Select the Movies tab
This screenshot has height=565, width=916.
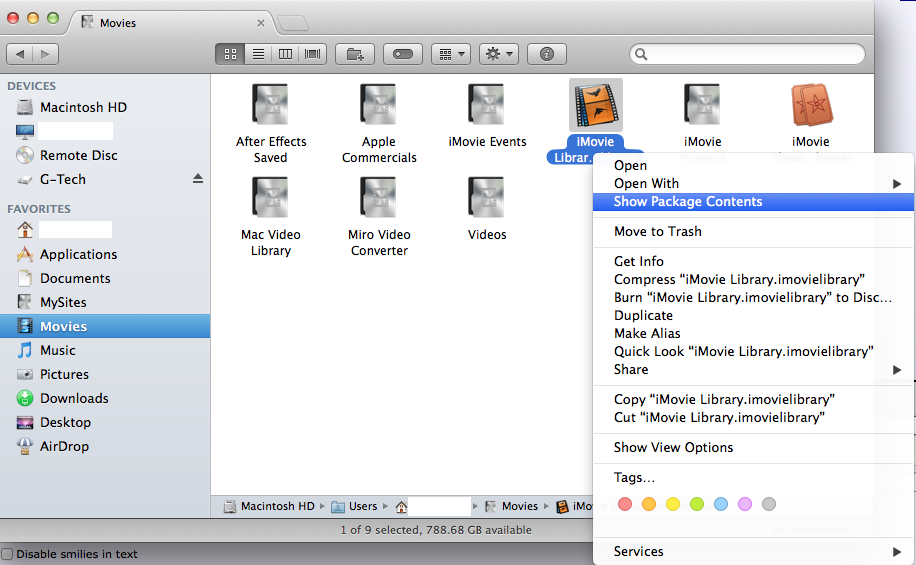(172, 23)
